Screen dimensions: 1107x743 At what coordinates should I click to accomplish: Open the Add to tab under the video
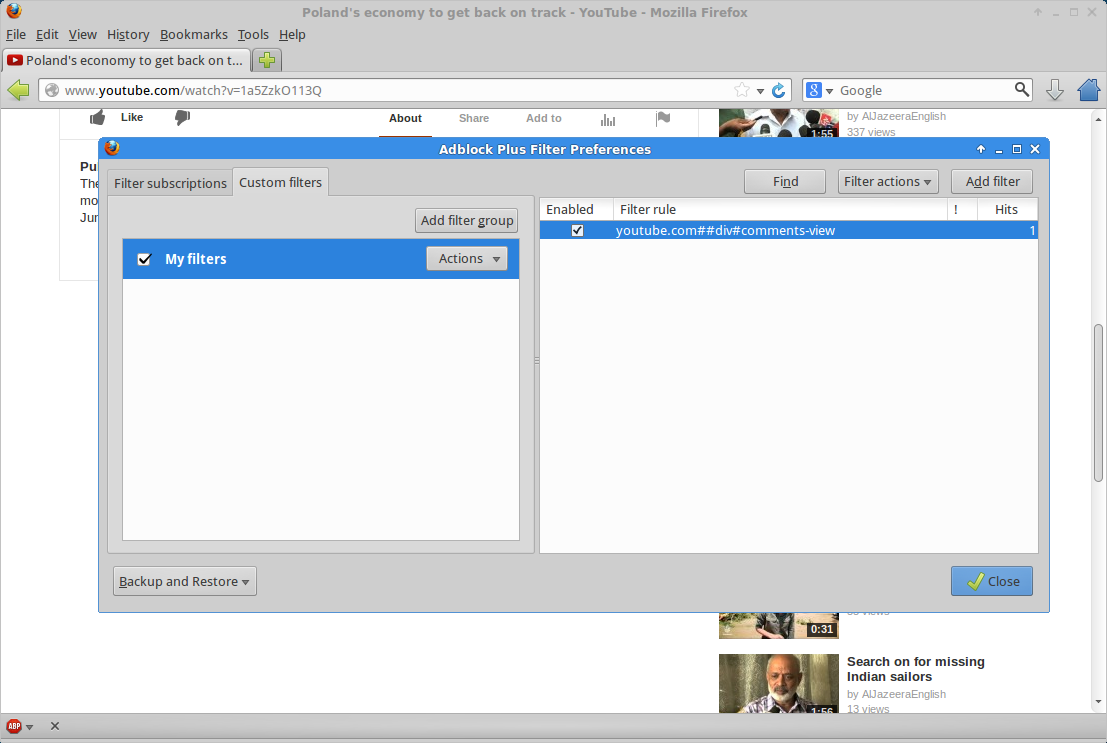(544, 118)
